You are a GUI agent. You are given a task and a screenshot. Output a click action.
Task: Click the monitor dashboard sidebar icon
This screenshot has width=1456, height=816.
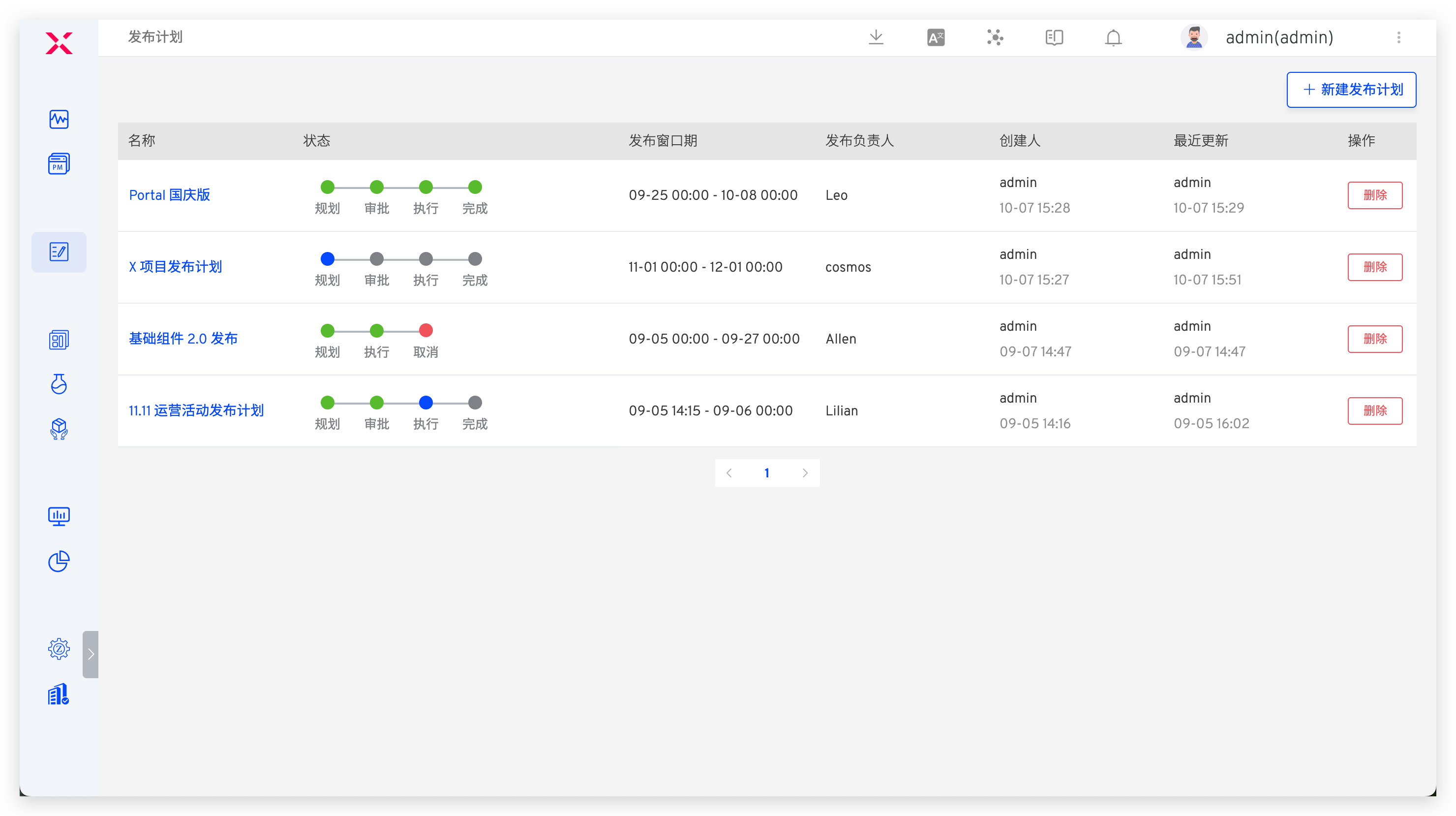tap(59, 516)
